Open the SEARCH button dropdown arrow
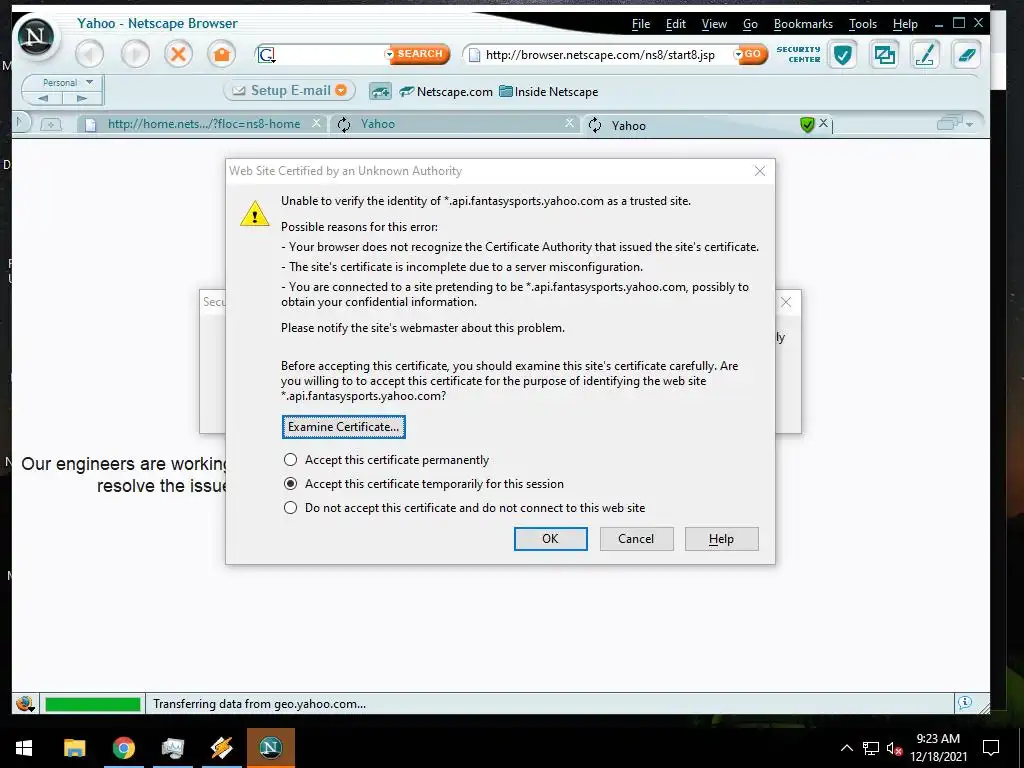Image resolution: width=1024 pixels, height=768 pixels. pyautogui.click(x=389, y=54)
